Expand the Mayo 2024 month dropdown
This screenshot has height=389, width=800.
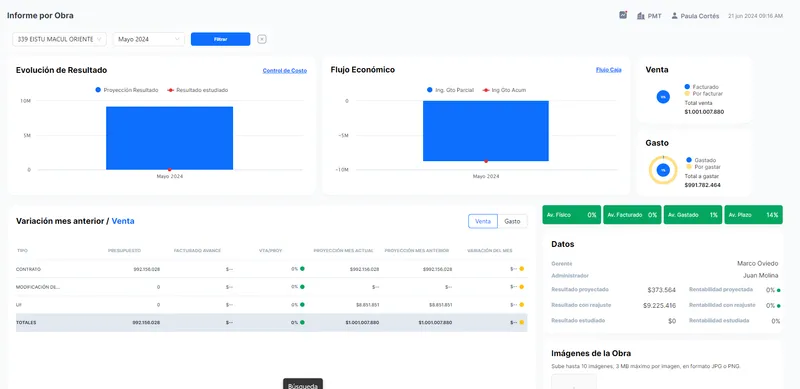[148, 39]
